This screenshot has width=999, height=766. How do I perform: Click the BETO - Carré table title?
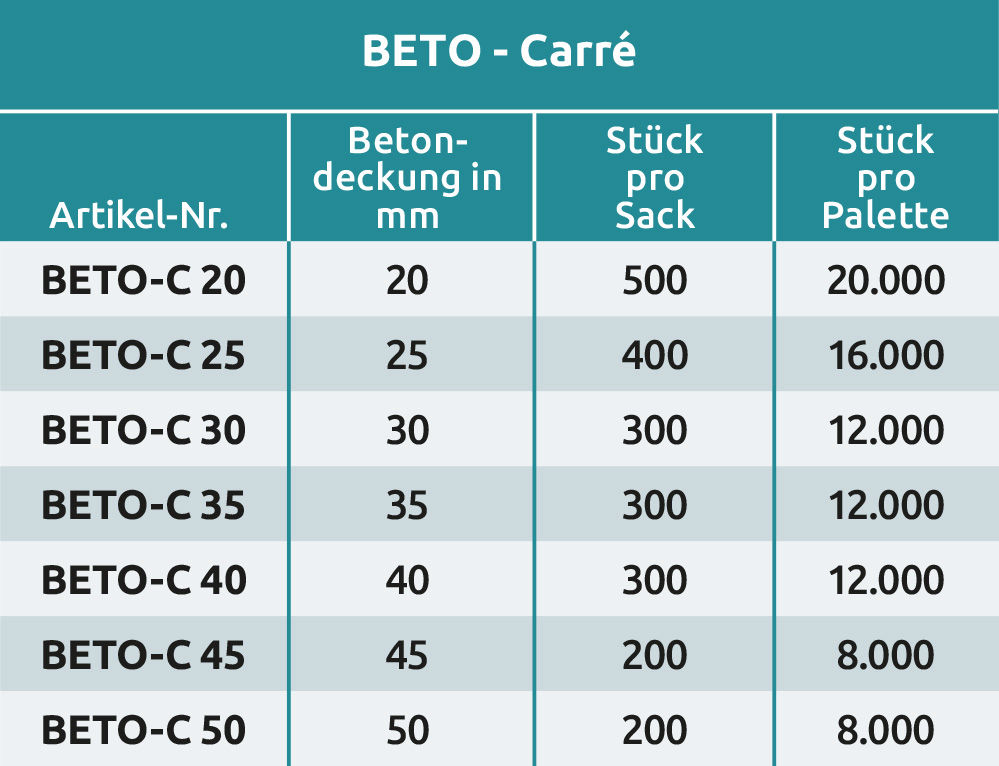coord(498,52)
